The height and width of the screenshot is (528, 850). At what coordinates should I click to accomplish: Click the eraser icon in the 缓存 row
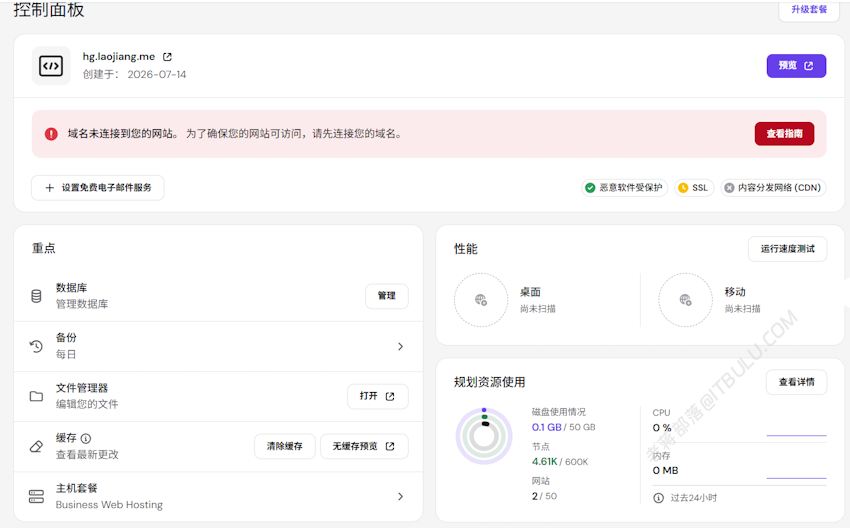(x=36, y=446)
